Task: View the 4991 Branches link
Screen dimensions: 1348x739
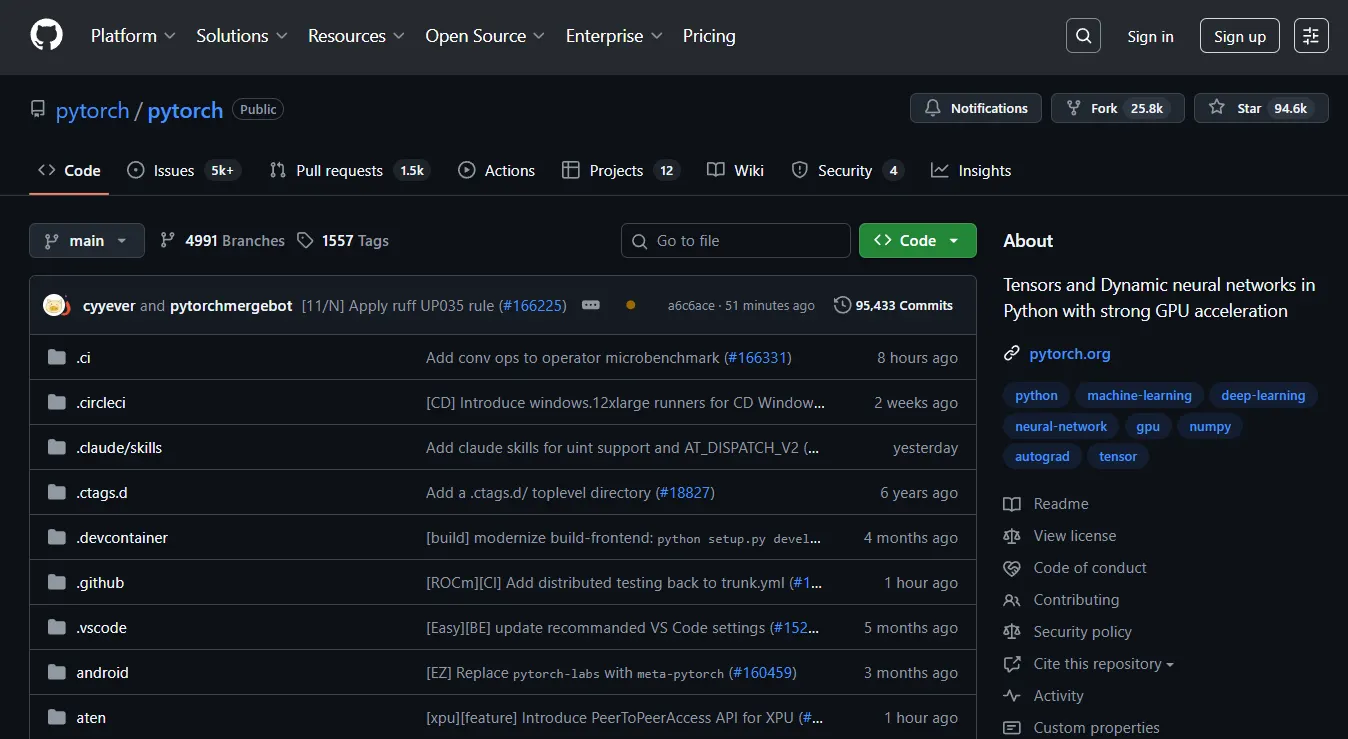Action: point(222,240)
